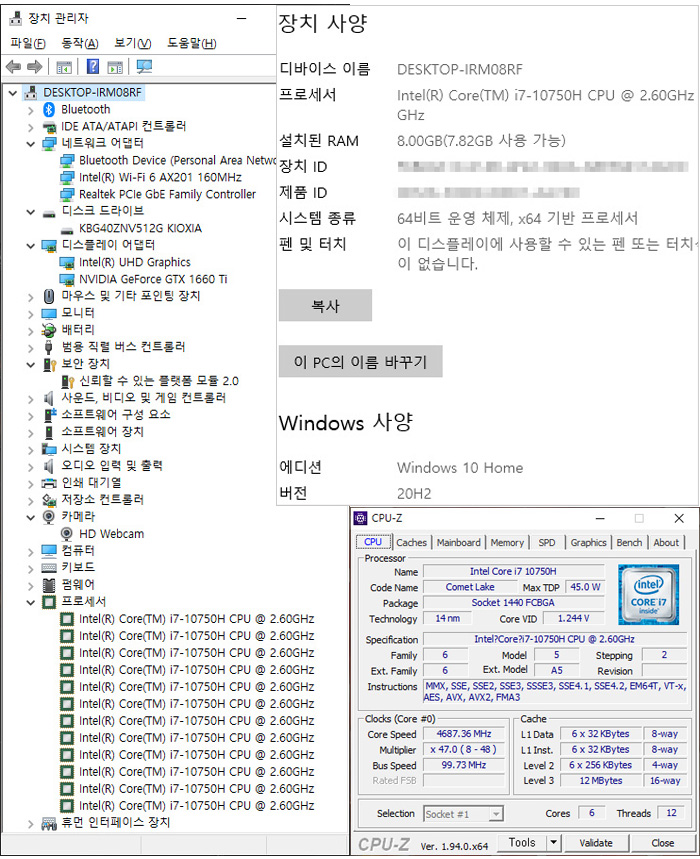Click the Close button in CPU-Z footer
Viewport: 700px width, 859px height.
pyautogui.click(x=663, y=843)
